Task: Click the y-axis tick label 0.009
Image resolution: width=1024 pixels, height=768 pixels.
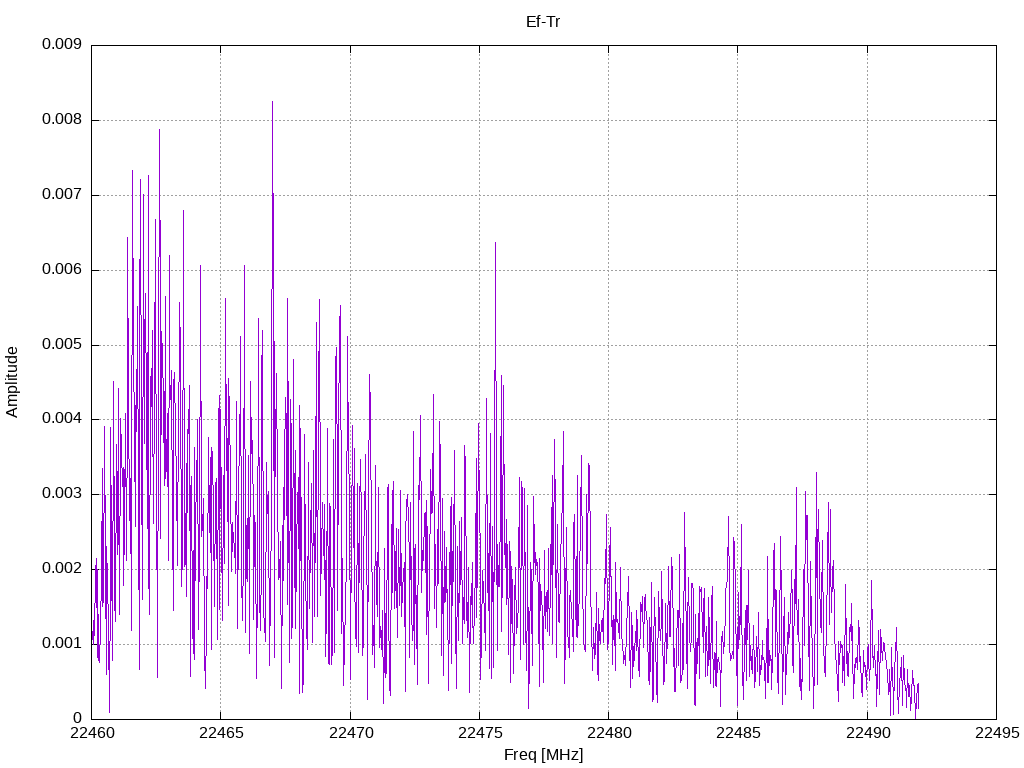Action: (x=62, y=44)
